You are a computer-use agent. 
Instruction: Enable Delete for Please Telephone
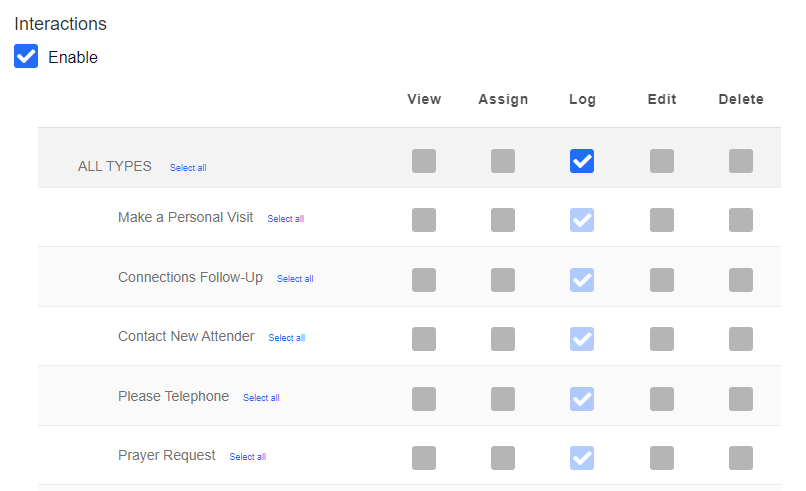[741, 399]
